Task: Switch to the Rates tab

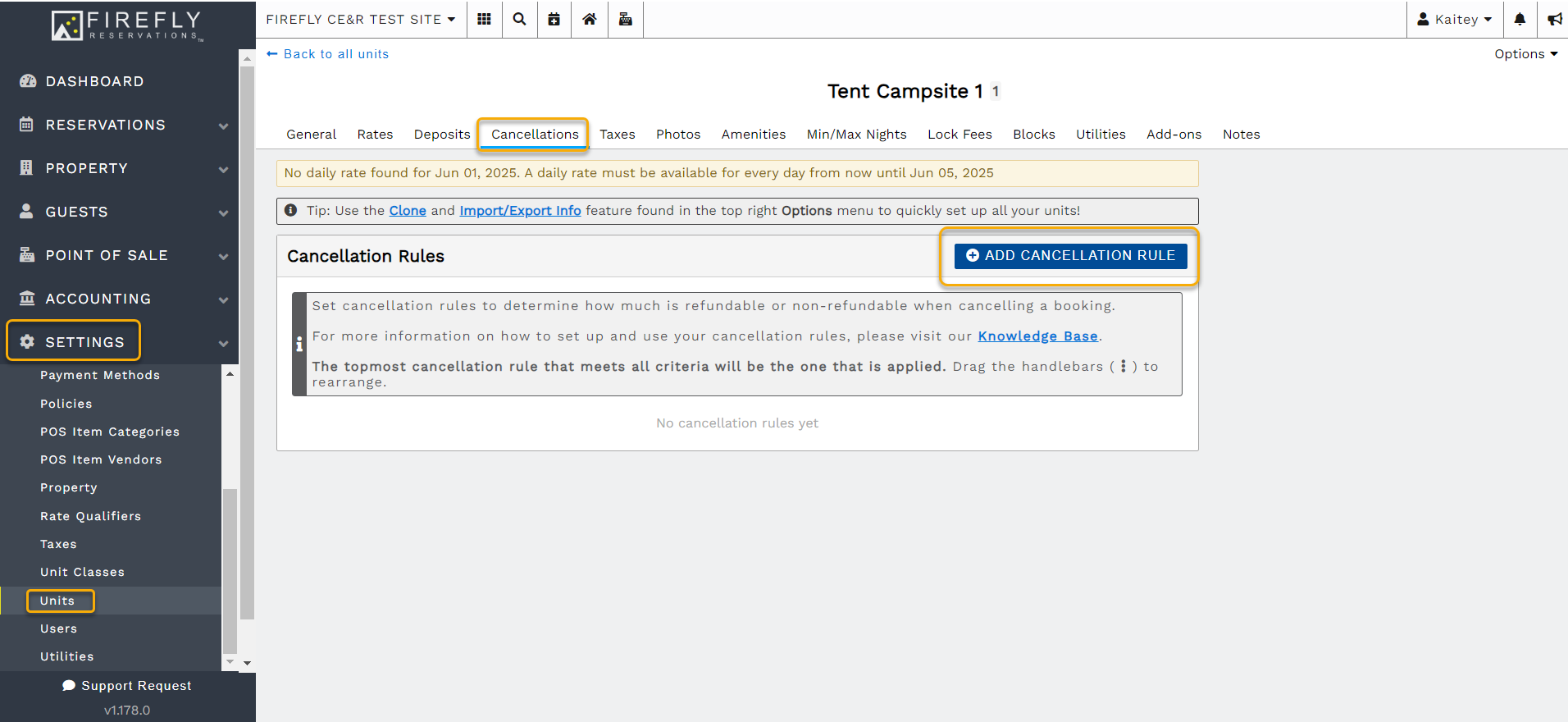Action: click(x=375, y=135)
